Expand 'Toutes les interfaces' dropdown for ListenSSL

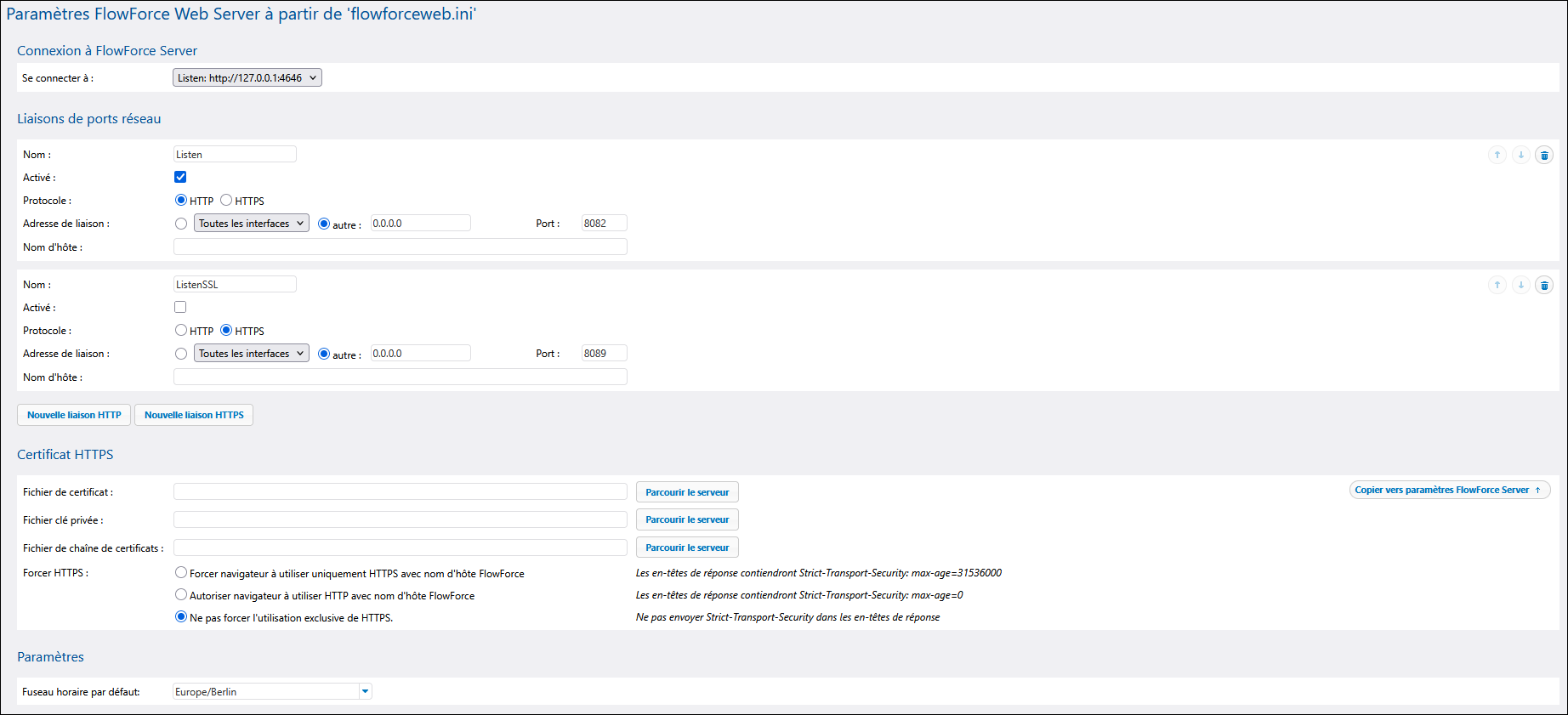tap(251, 354)
